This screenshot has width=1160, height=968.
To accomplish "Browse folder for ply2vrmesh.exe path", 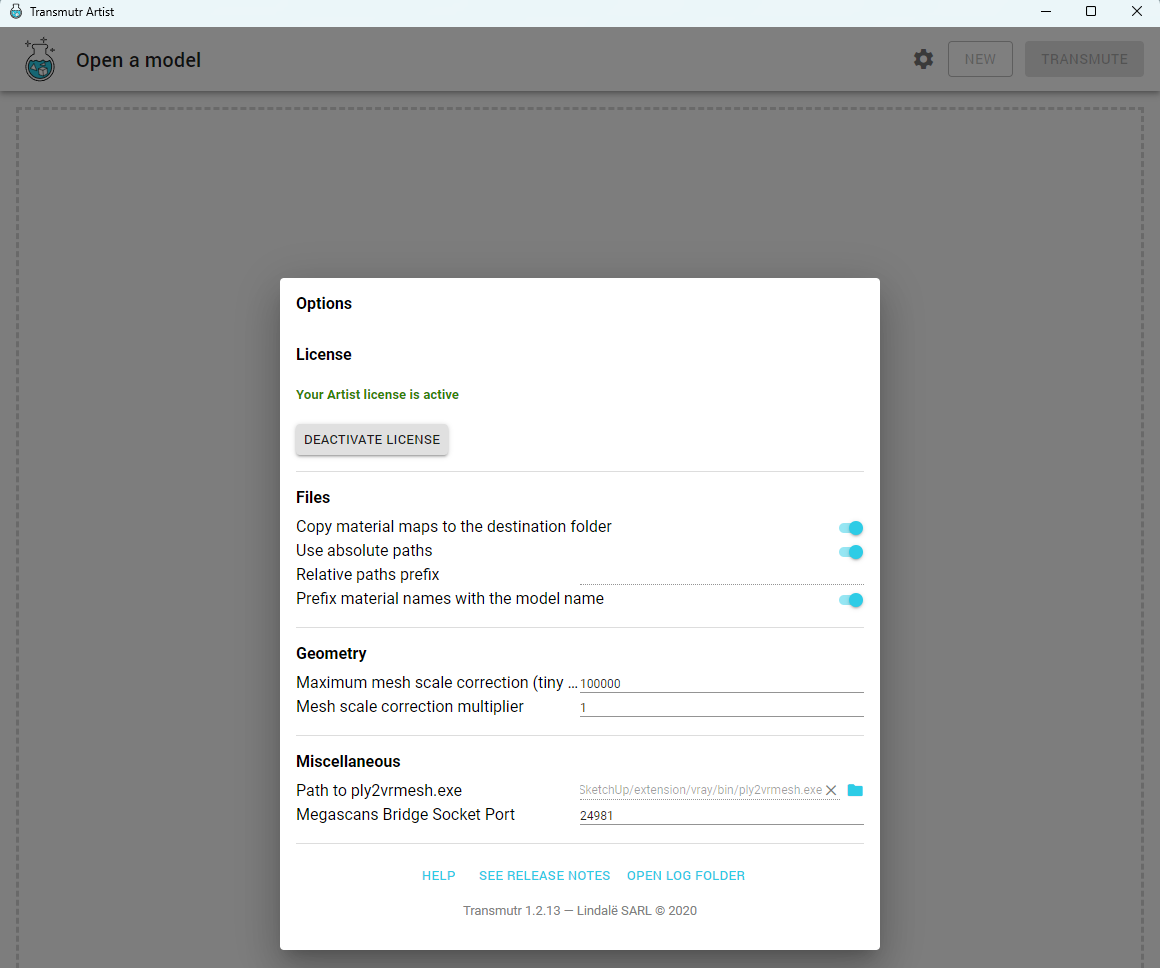I will coord(855,790).
